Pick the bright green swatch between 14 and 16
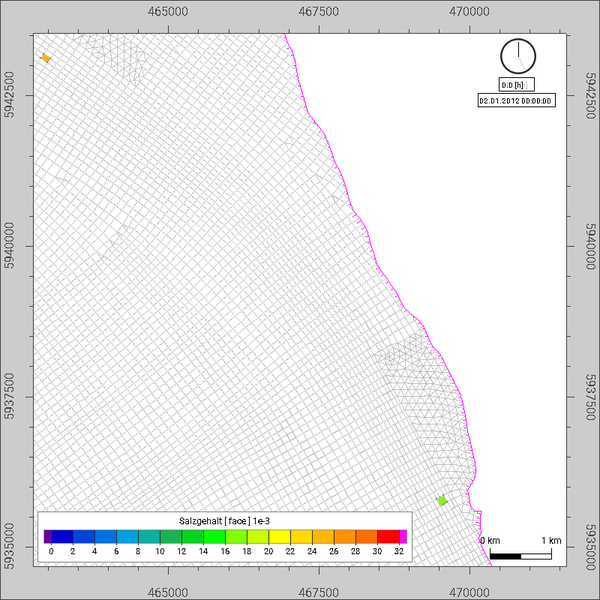This screenshot has height=600, width=600. tap(214, 537)
